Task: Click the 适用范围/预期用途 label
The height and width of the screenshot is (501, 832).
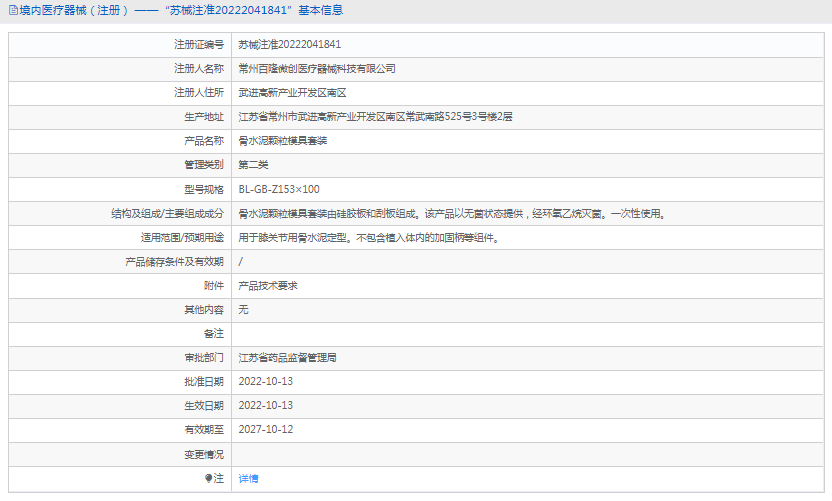Action: (x=182, y=238)
